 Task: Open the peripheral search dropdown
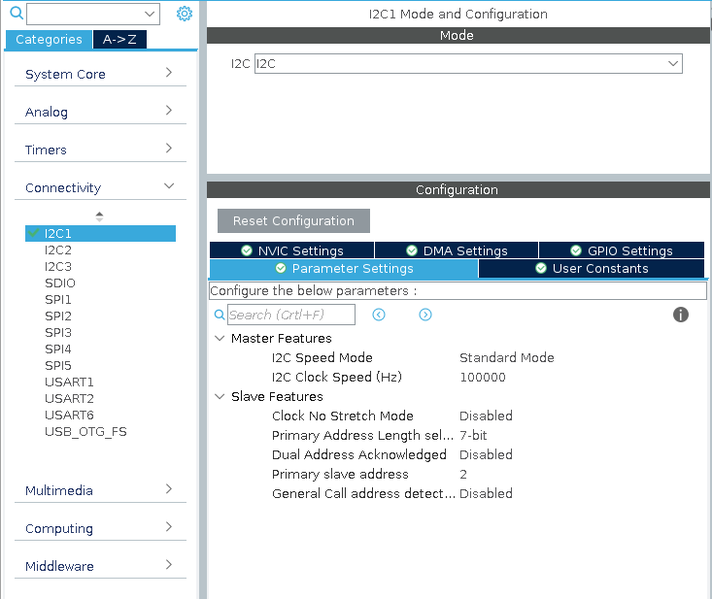coord(150,13)
